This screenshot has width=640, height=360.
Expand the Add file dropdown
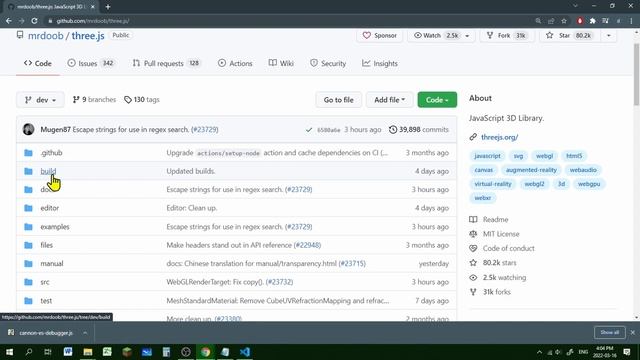point(389,100)
